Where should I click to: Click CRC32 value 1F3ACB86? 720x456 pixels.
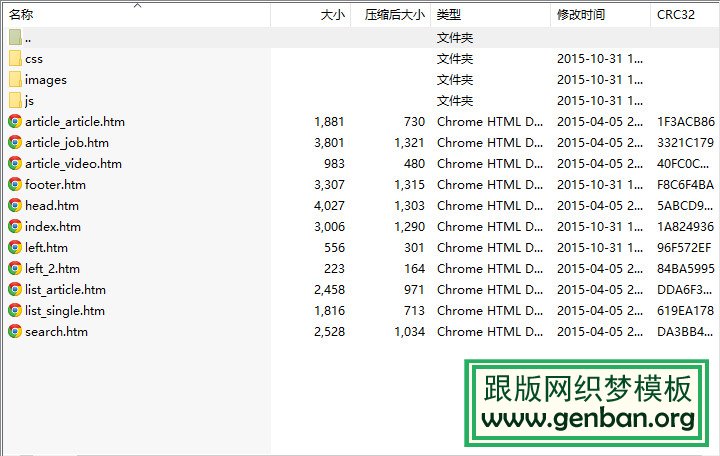686,122
